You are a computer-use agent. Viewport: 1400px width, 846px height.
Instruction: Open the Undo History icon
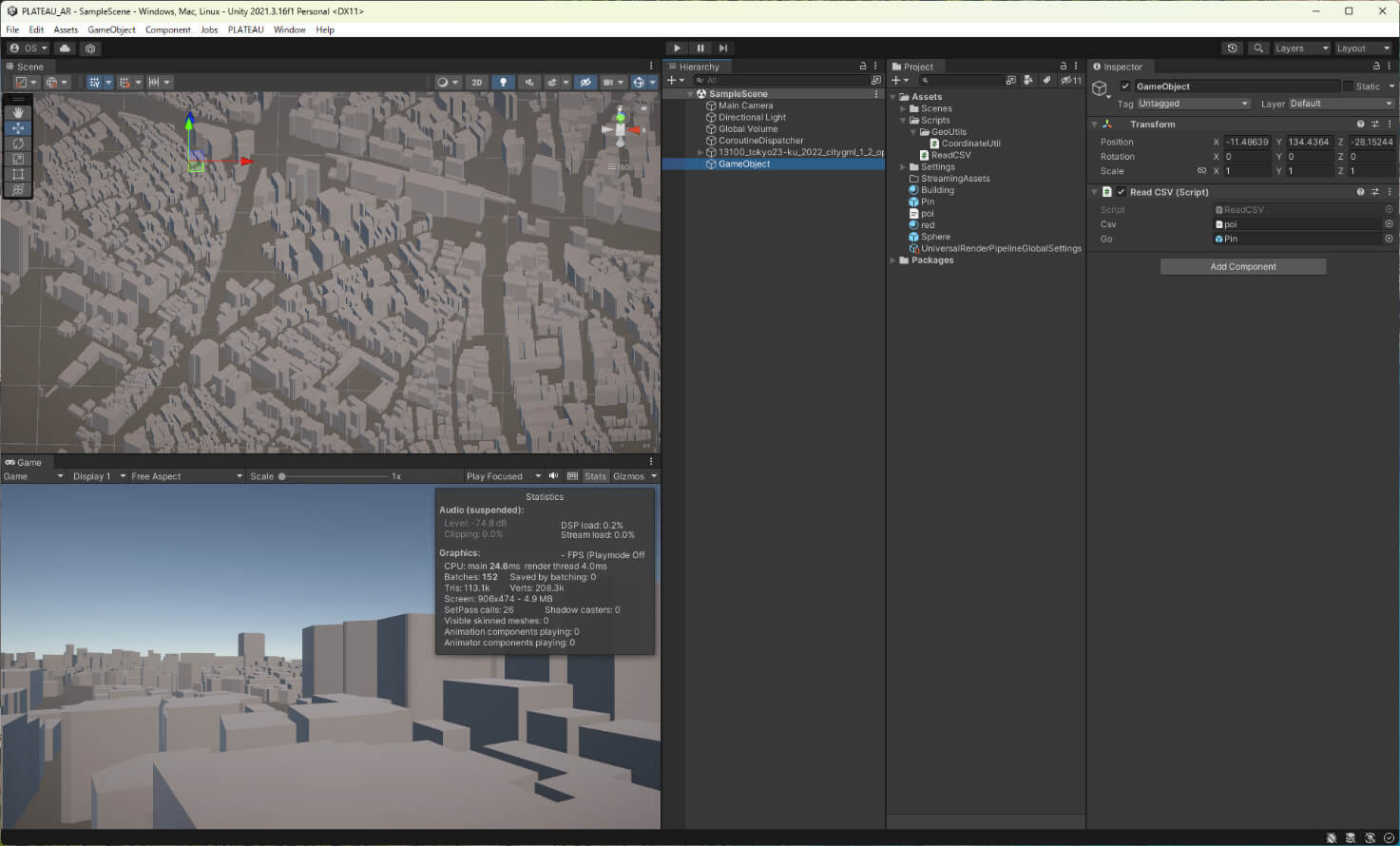click(x=1233, y=48)
